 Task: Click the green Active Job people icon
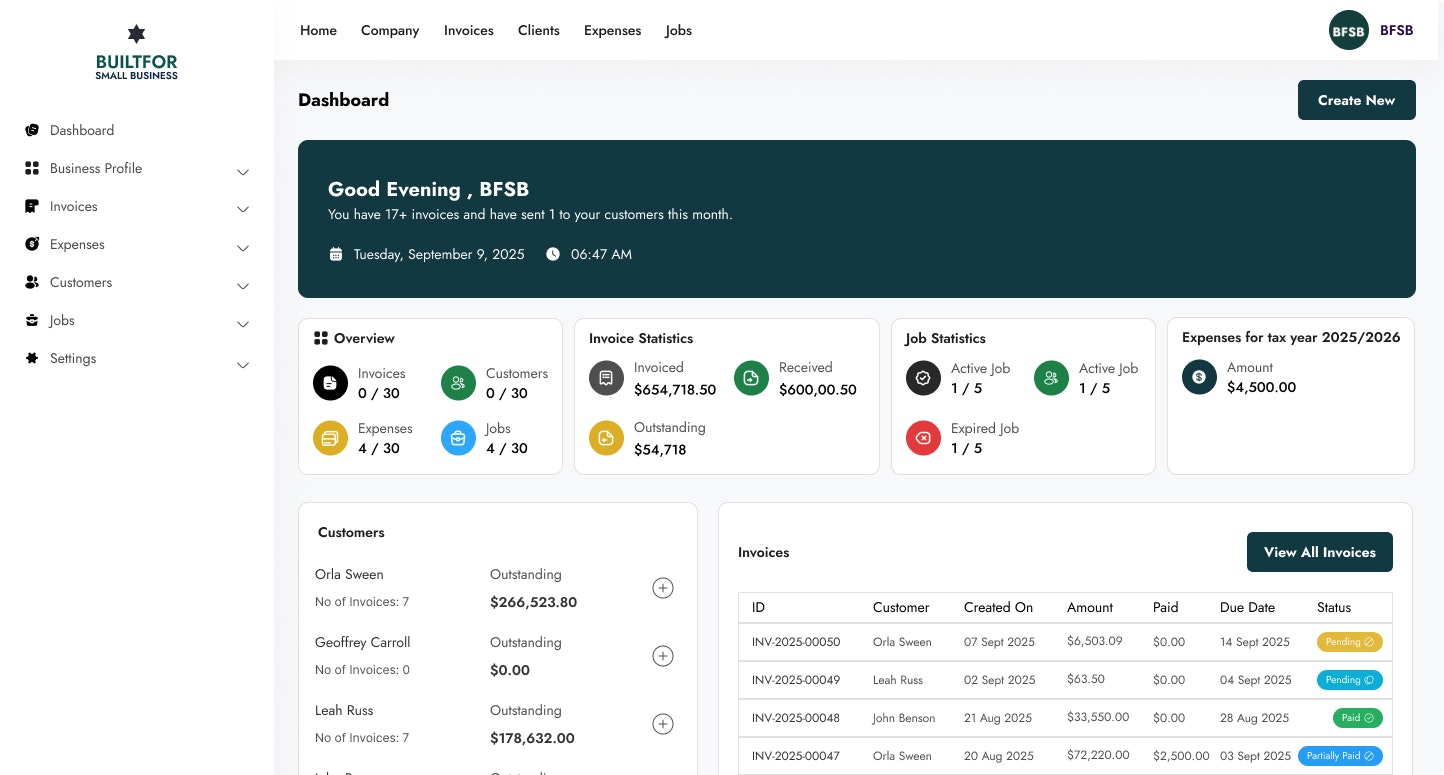[x=1051, y=378]
